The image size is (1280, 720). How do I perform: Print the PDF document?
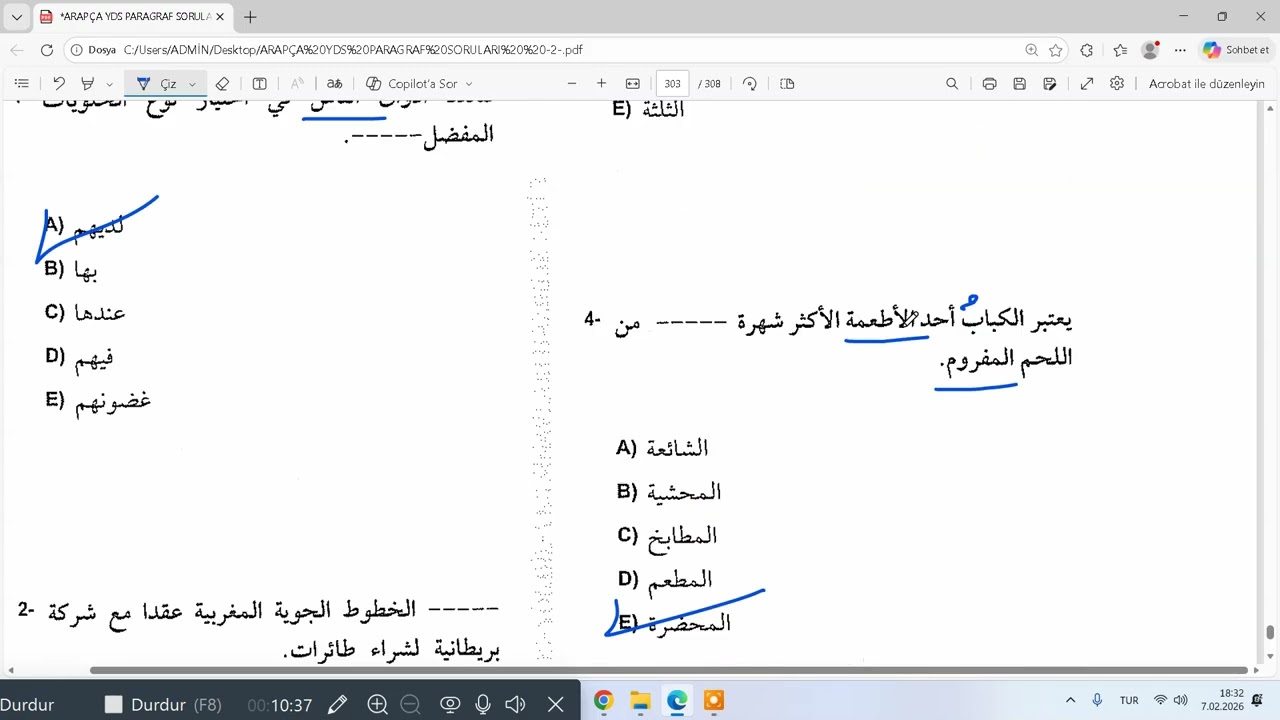989,84
